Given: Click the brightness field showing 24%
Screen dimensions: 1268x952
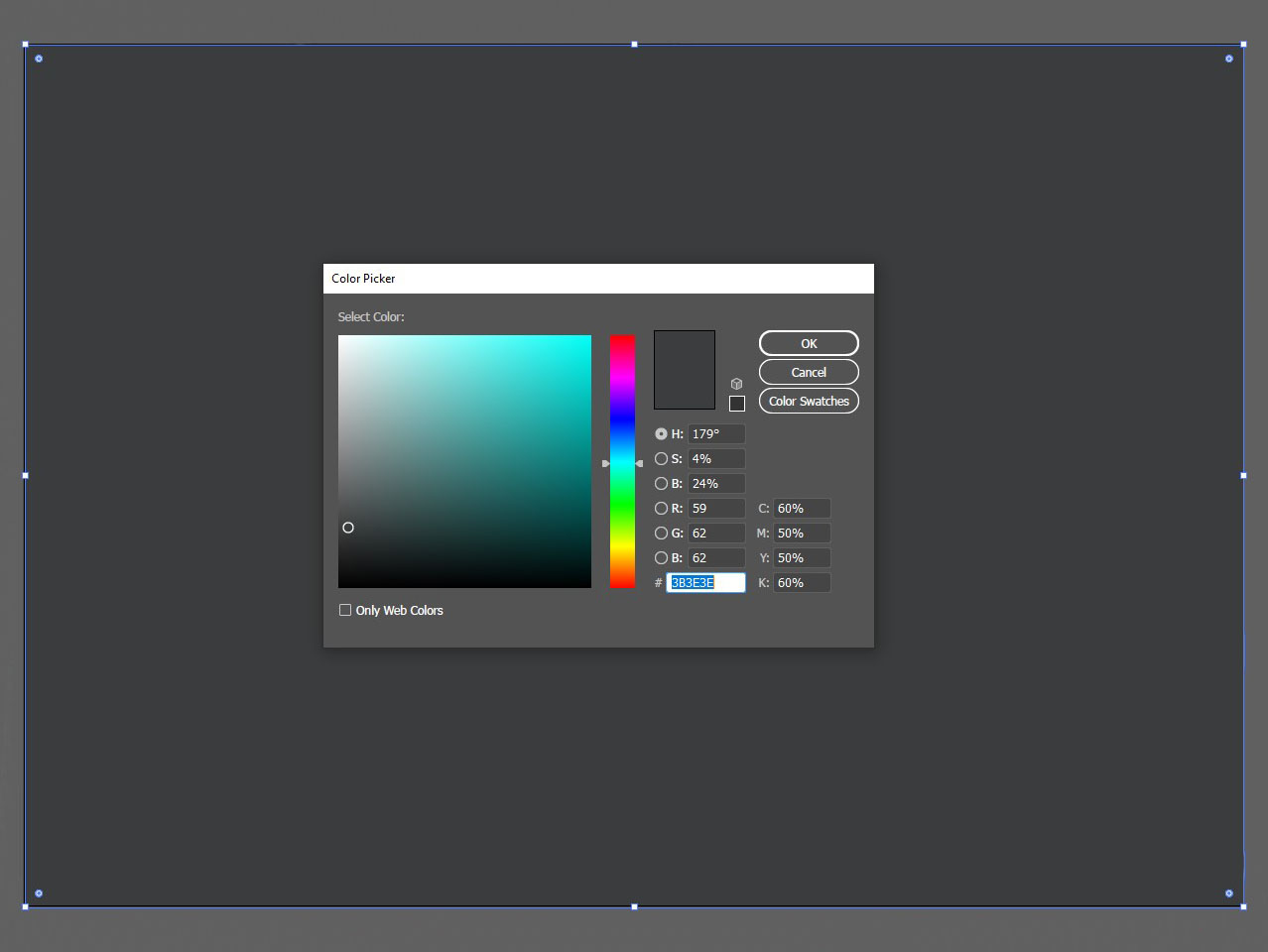Looking at the screenshot, I should click(x=716, y=484).
